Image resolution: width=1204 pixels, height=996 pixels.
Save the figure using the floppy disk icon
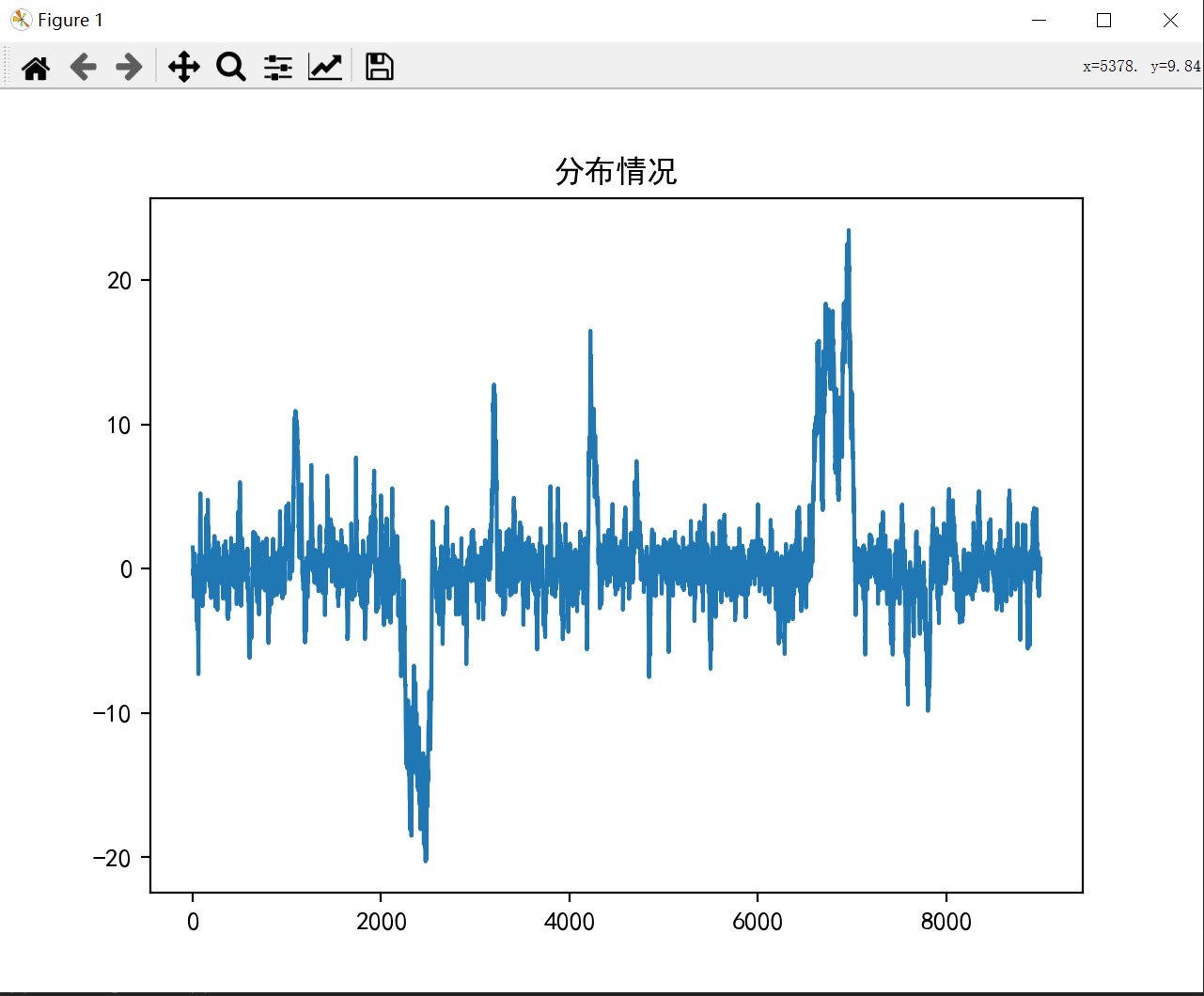[x=380, y=67]
